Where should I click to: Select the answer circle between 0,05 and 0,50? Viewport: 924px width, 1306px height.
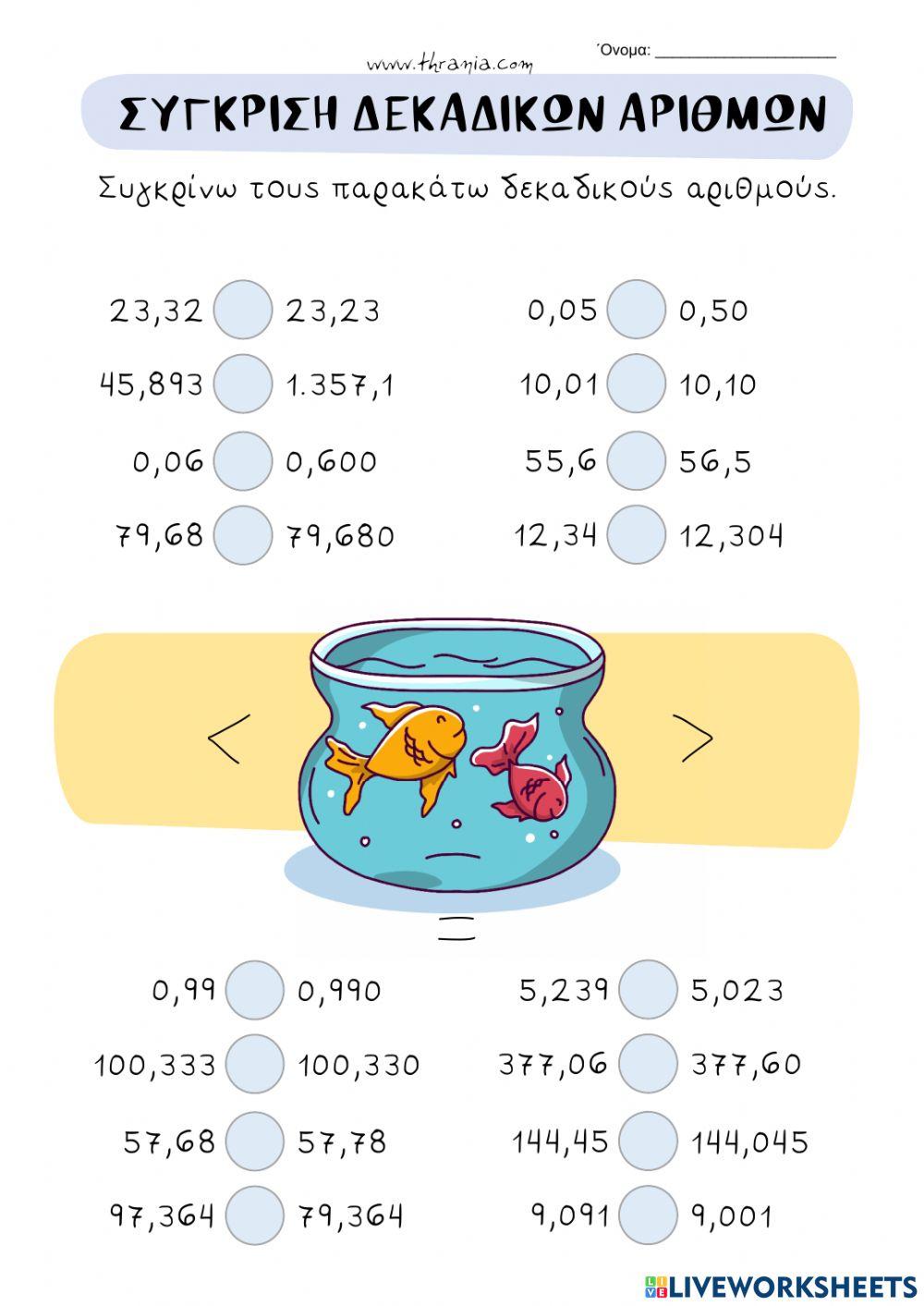coord(637,310)
